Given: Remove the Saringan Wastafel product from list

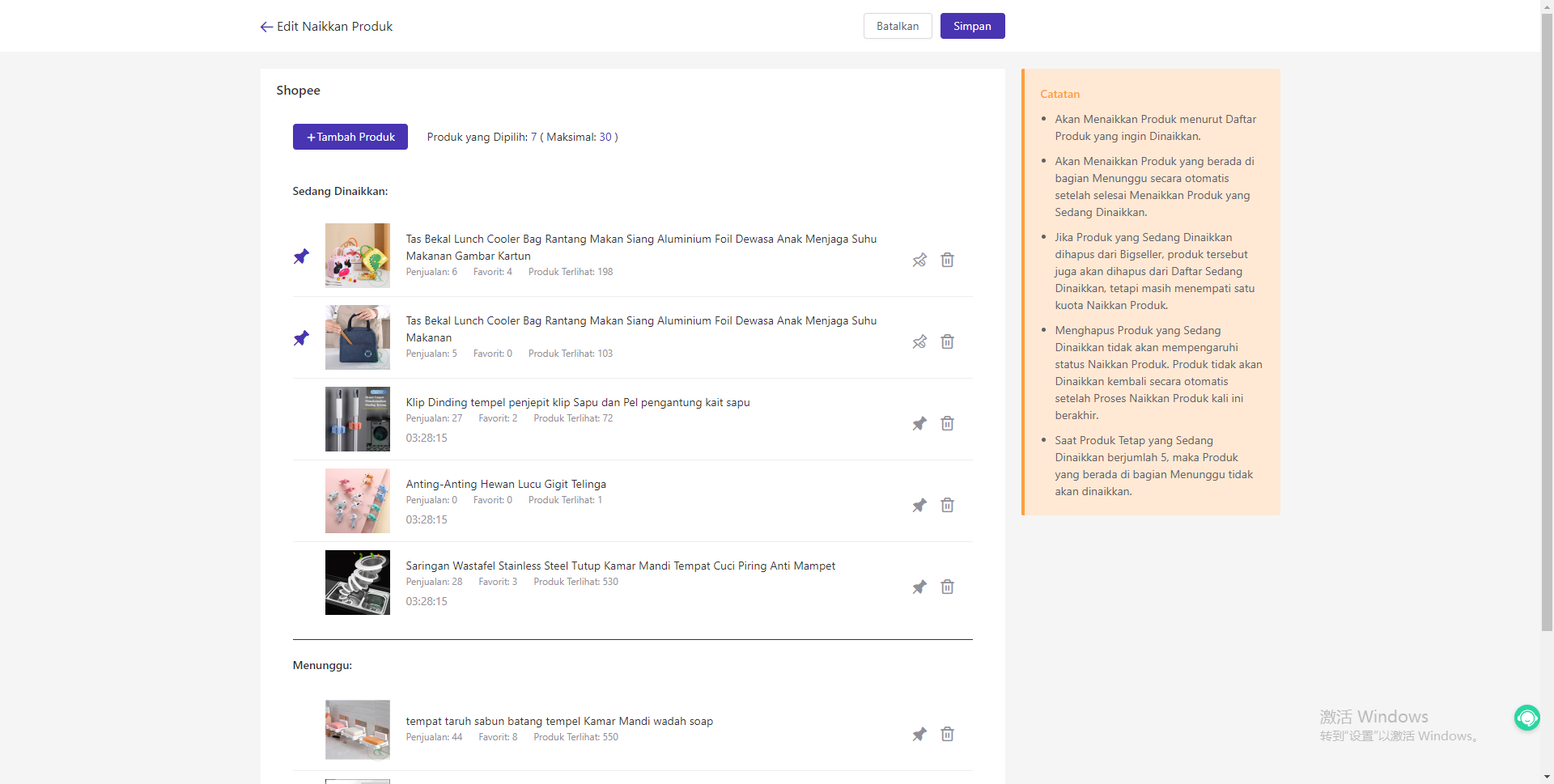Looking at the screenshot, I should tap(947, 587).
